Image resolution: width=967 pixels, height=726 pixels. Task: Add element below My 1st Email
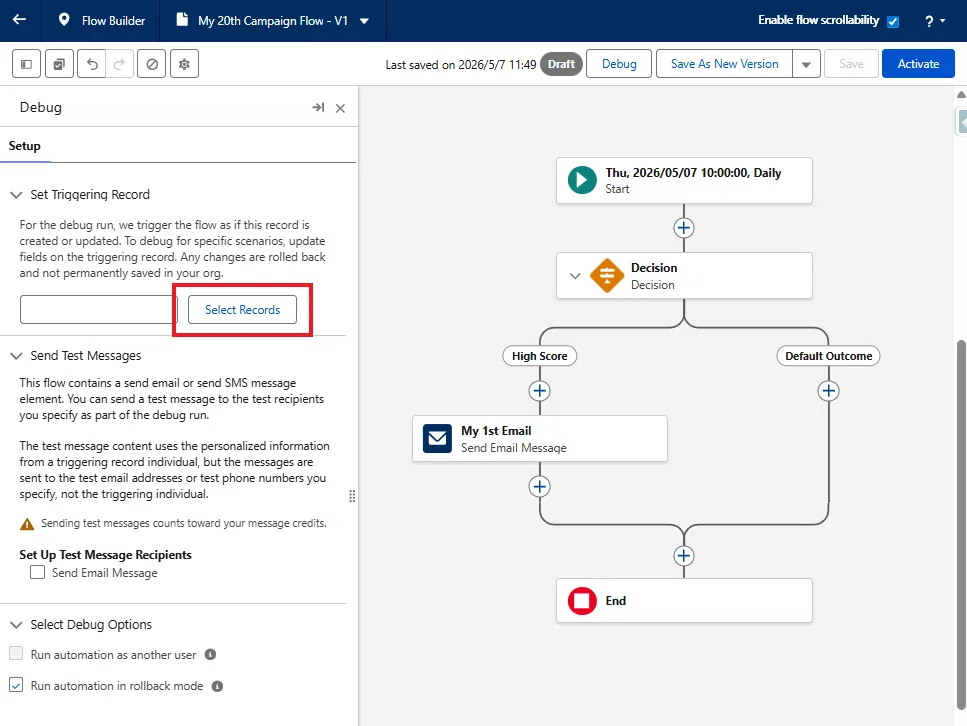(540, 487)
